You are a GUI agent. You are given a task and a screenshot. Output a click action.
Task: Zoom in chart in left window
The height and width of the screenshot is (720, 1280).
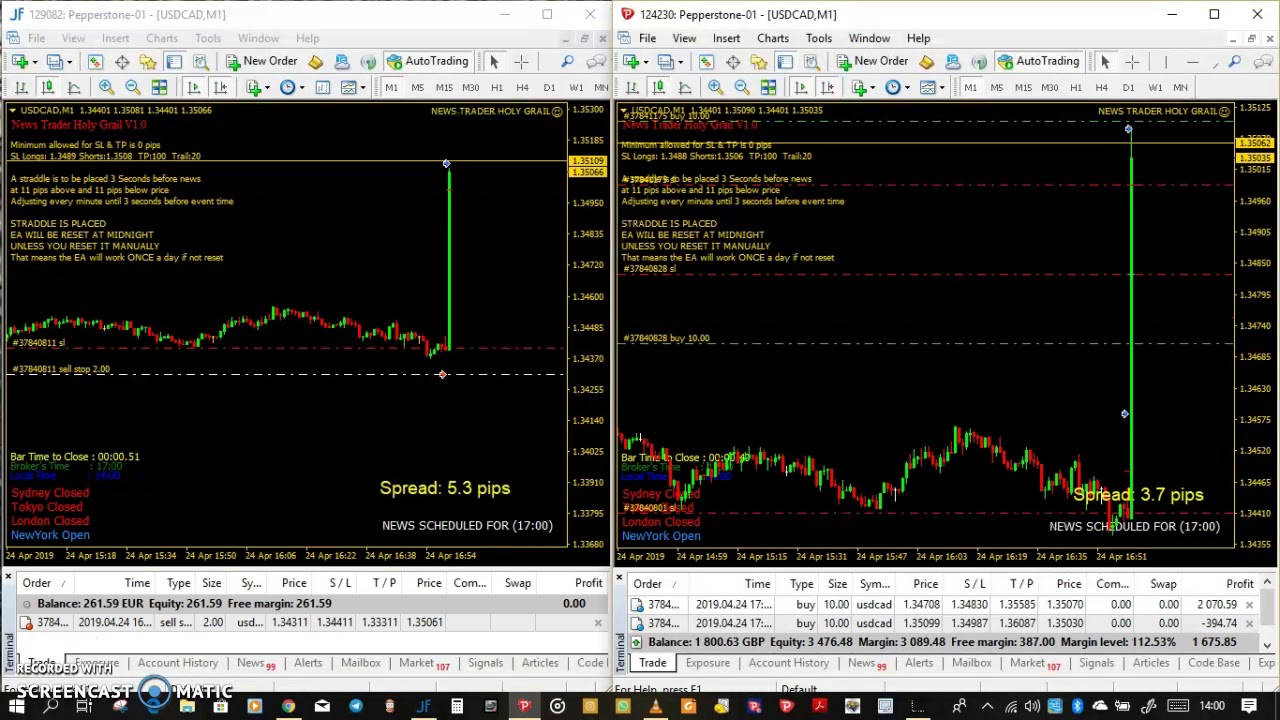coord(106,88)
